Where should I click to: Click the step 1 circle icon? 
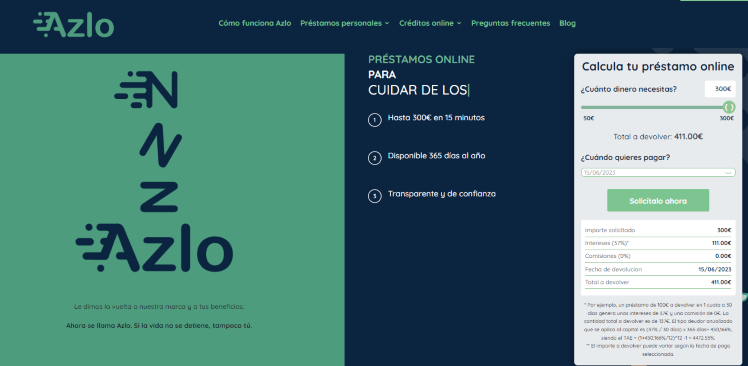pos(374,120)
